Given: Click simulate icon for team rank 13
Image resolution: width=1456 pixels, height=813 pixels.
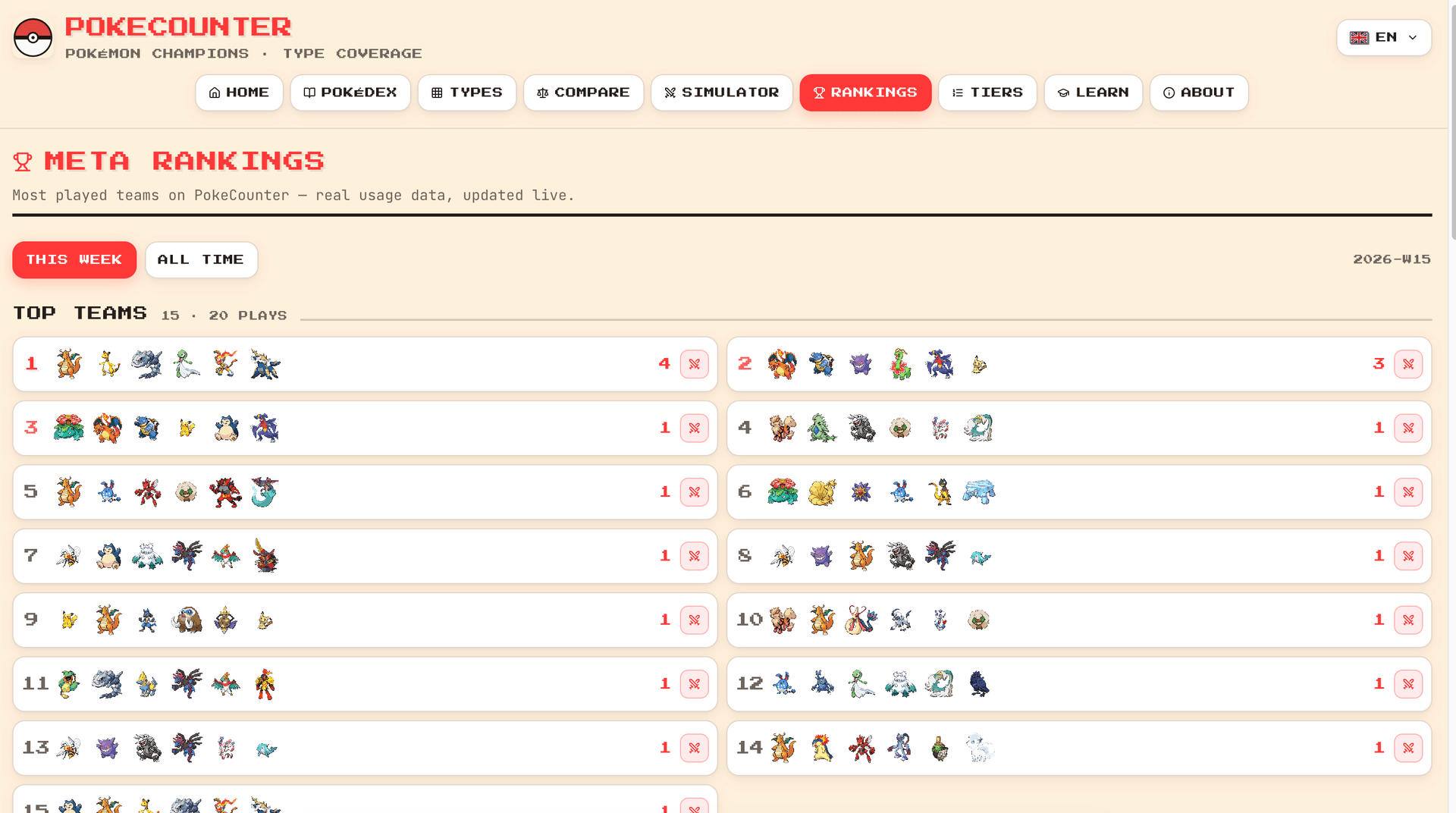Looking at the screenshot, I should click(694, 748).
